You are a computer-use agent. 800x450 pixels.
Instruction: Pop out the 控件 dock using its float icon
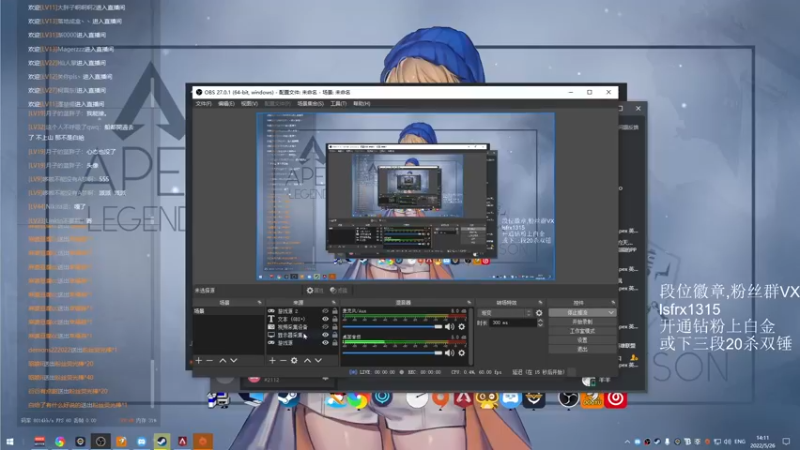(613, 303)
